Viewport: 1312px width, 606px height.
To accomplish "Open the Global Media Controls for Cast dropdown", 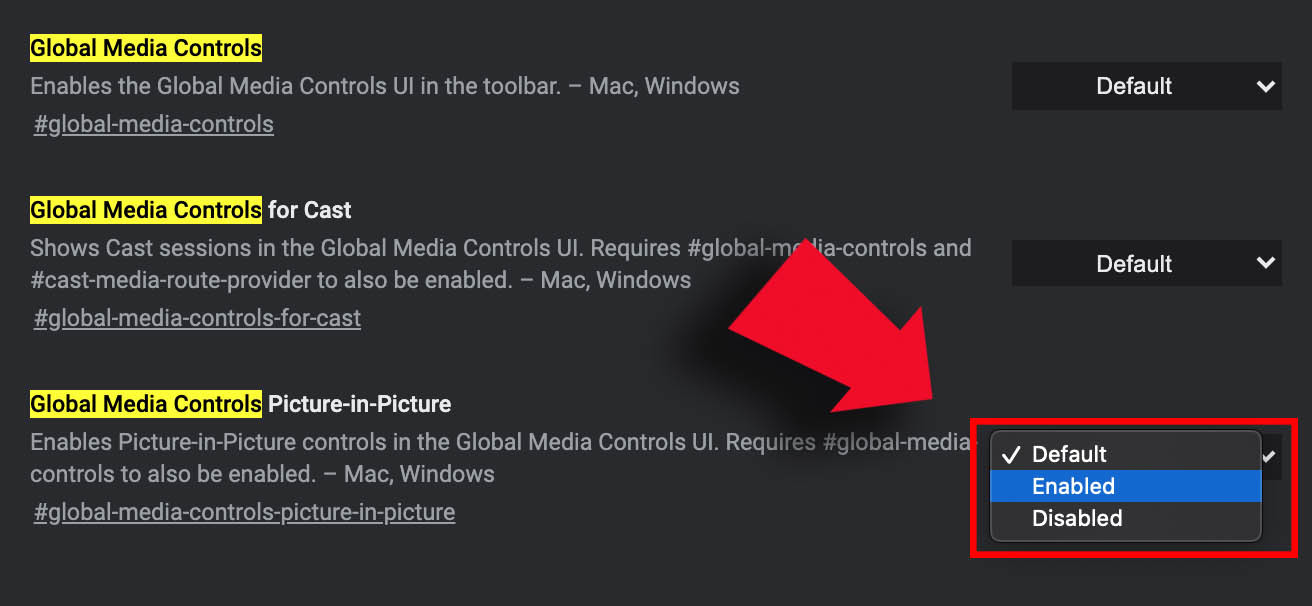I will tap(1147, 263).
